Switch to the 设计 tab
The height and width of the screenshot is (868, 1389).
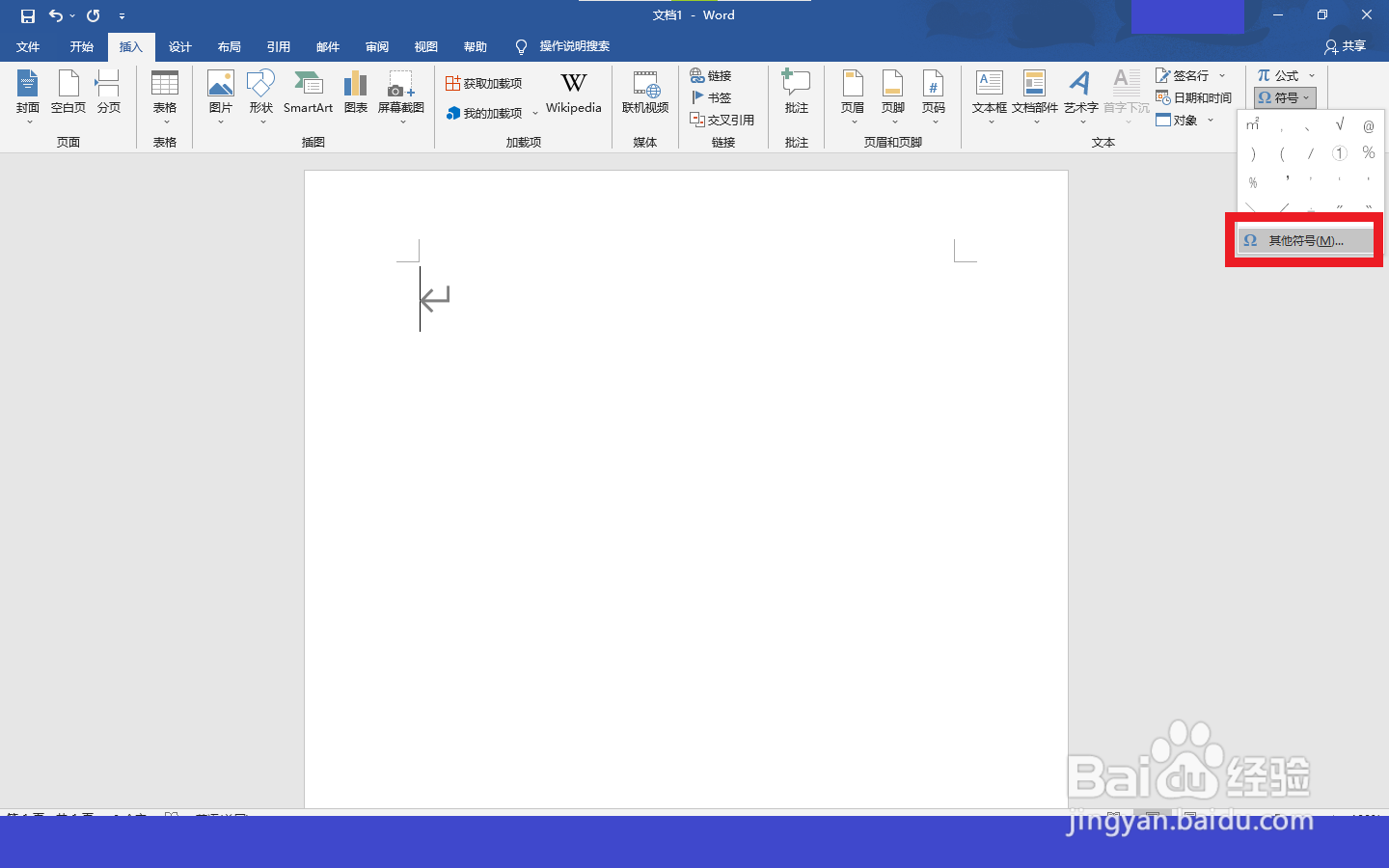[179, 46]
